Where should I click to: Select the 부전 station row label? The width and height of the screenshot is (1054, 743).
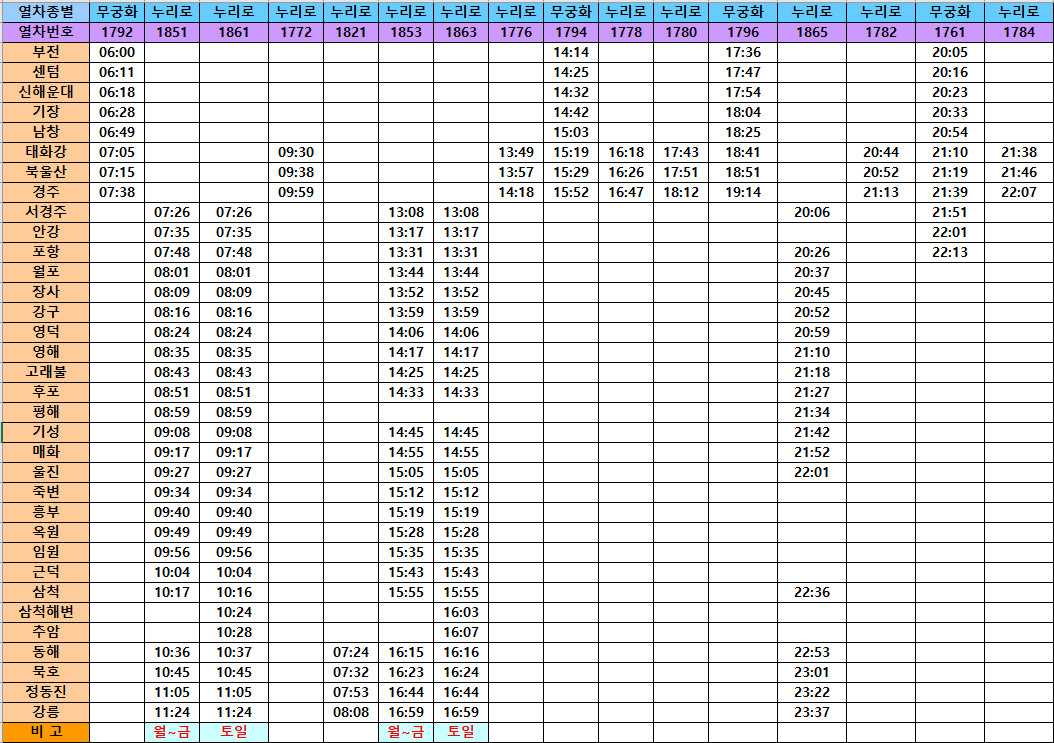pyautogui.click(x=46, y=52)
